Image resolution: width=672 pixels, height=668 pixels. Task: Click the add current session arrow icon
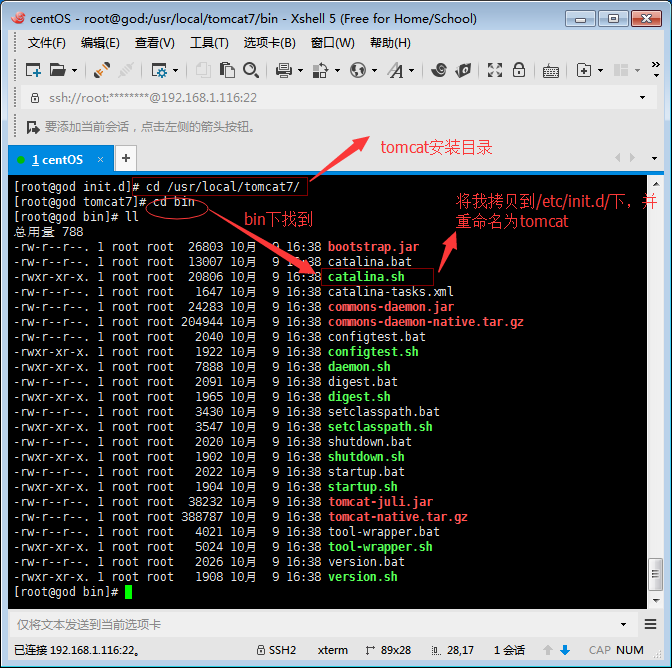(x=33, y=127)
